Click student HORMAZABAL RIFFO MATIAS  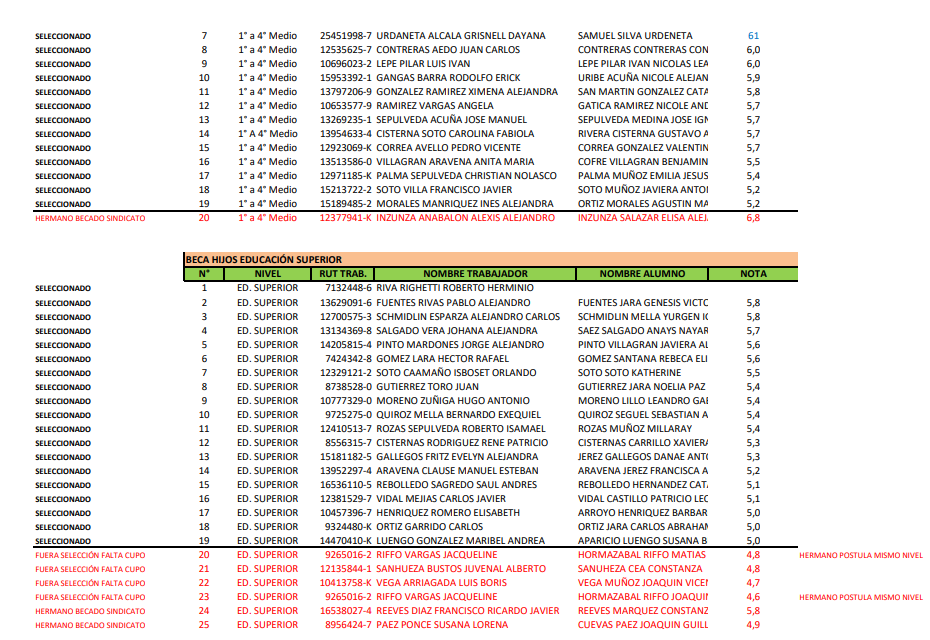point(642,555)
